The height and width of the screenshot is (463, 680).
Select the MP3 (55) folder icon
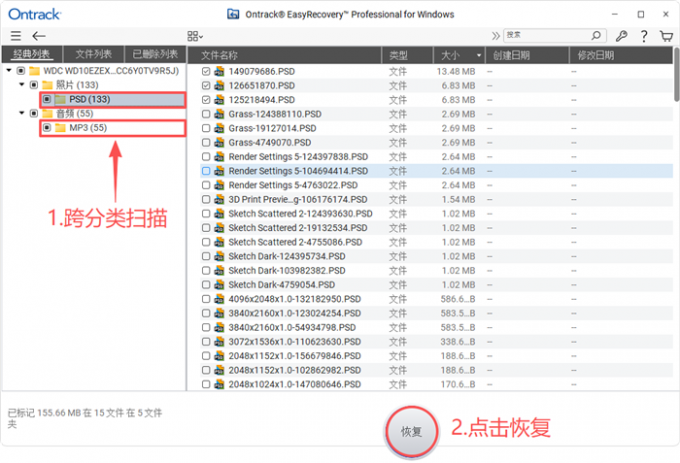(60, 127)
